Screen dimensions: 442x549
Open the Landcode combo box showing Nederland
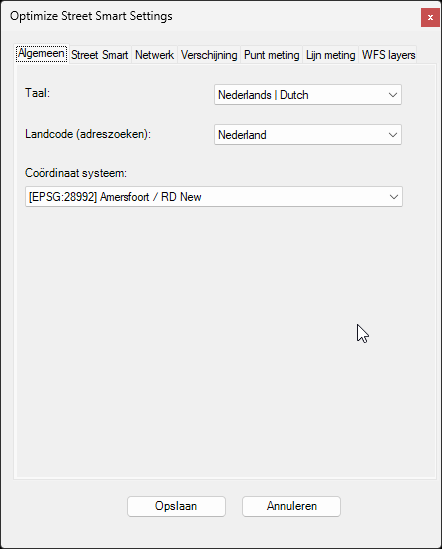pyautogui.click(x=308, y=134)
